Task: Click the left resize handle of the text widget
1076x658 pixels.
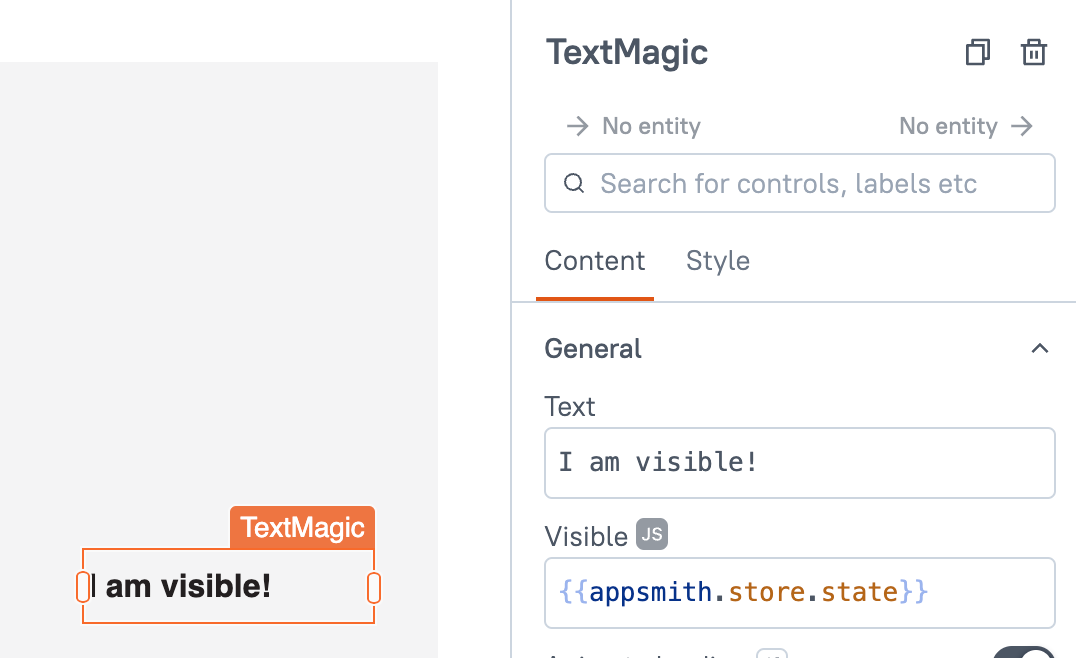Action: [83, 587]
